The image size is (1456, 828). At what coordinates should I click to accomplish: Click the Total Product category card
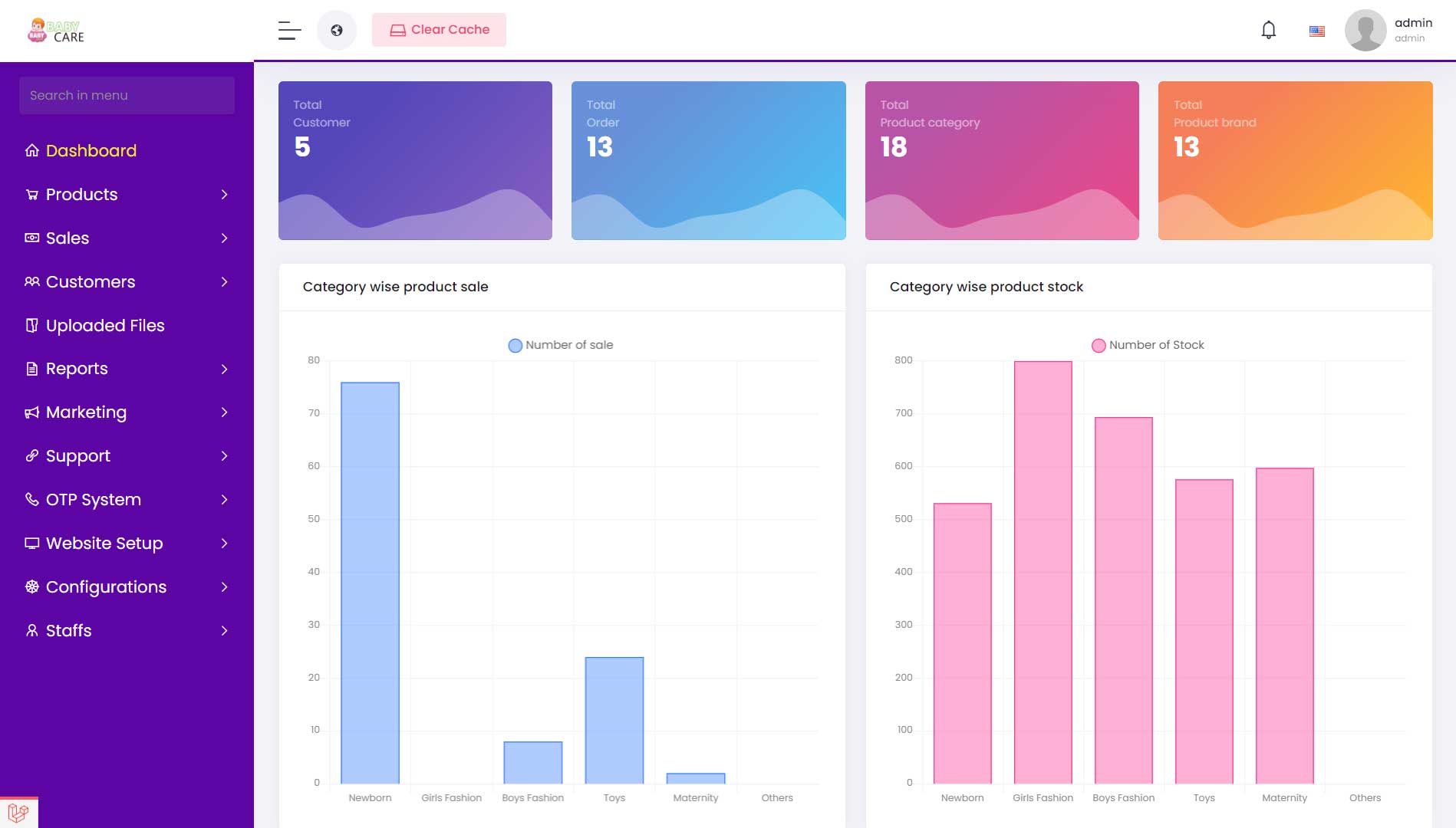pyautogui.click(x=1002, y=160)
